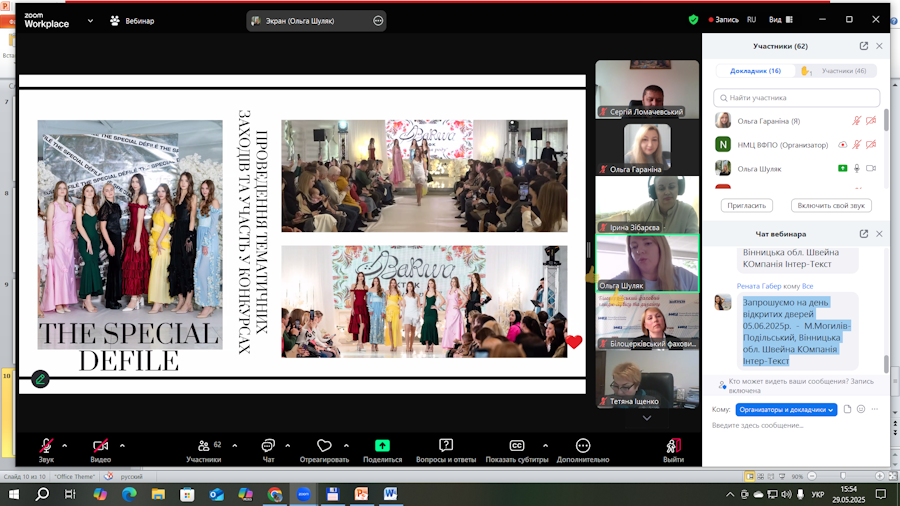Screen dimensions: 900x506
Task: Open chat more options (three dots)
Action: point(875,409)
